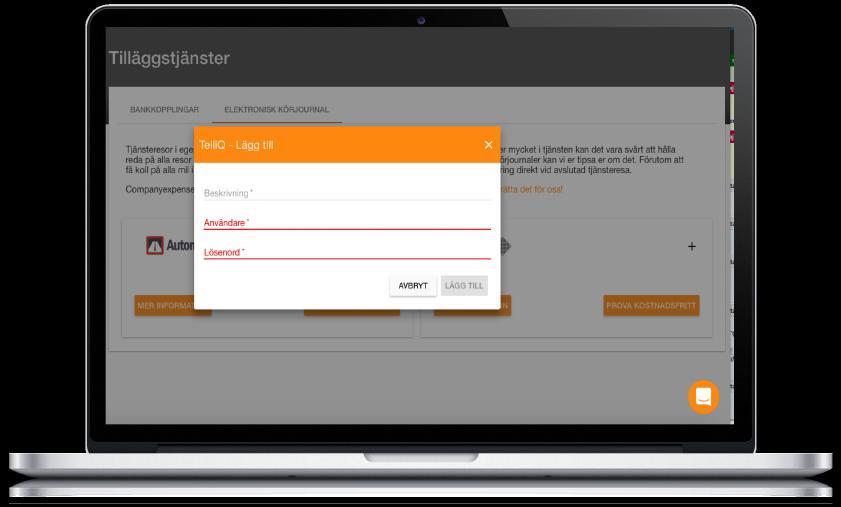This screenshot has height=507, width=841.
Task: Focus the Användare field
Action: point(347,223)
